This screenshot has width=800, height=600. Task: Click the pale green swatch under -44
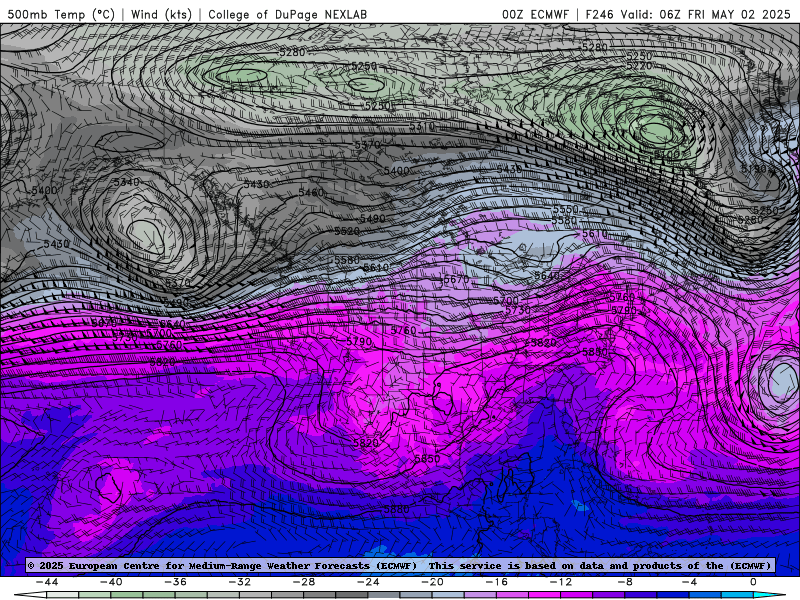[x=62, y=595]
